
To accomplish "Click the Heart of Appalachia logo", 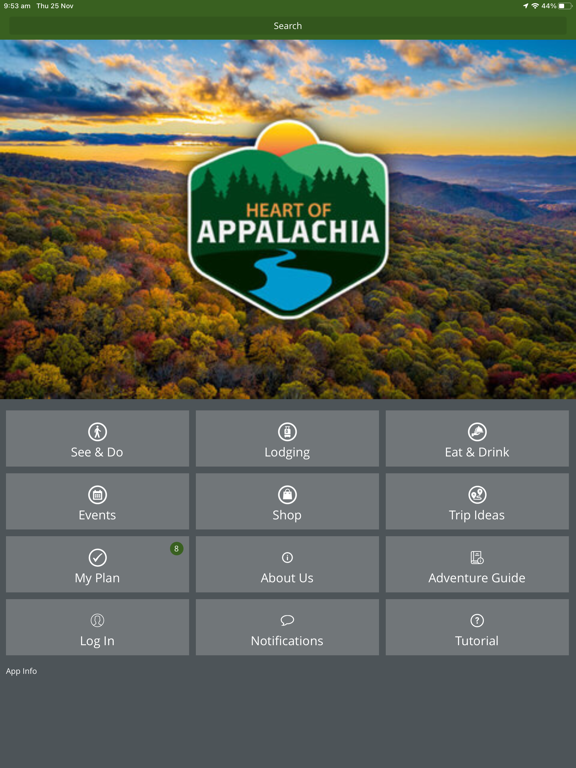I will (288, 219).
